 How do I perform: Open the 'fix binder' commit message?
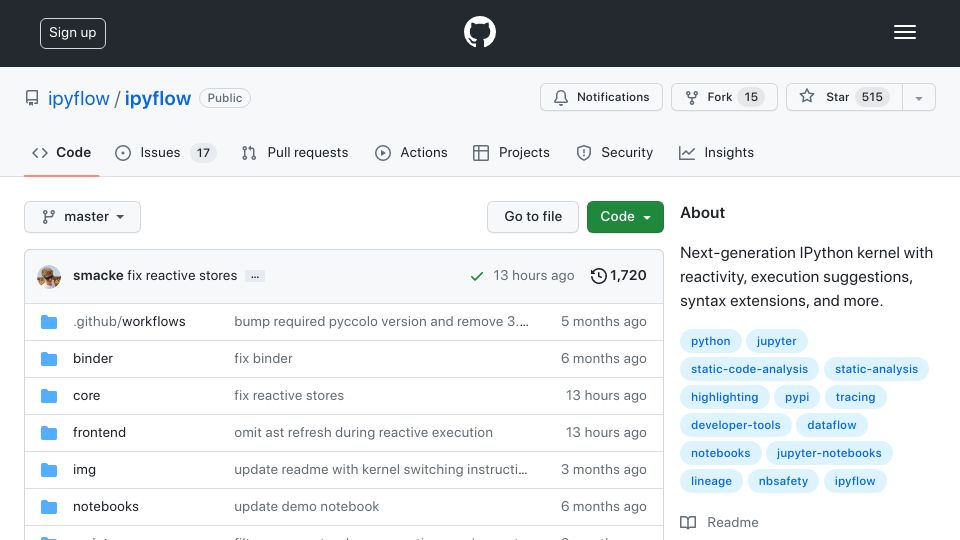point(263,358)
